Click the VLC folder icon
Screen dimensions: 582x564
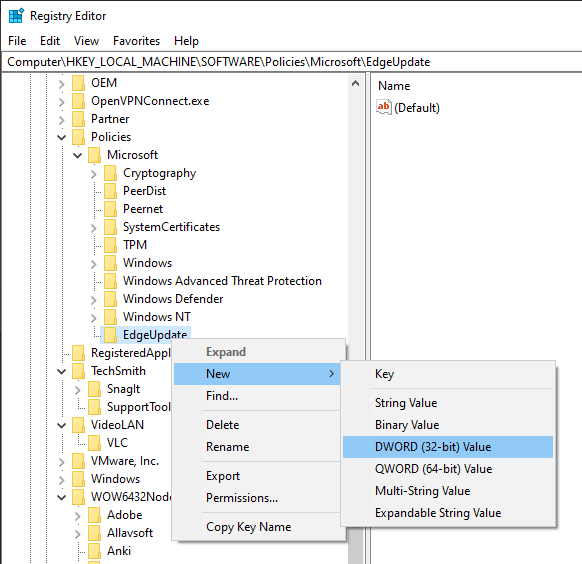pos(94,443)
